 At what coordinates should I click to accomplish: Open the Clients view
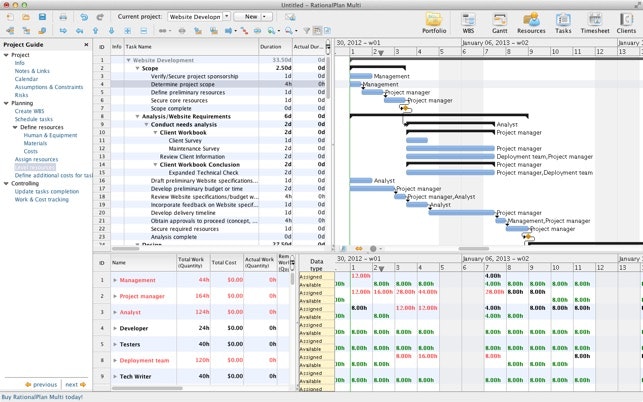626,23
